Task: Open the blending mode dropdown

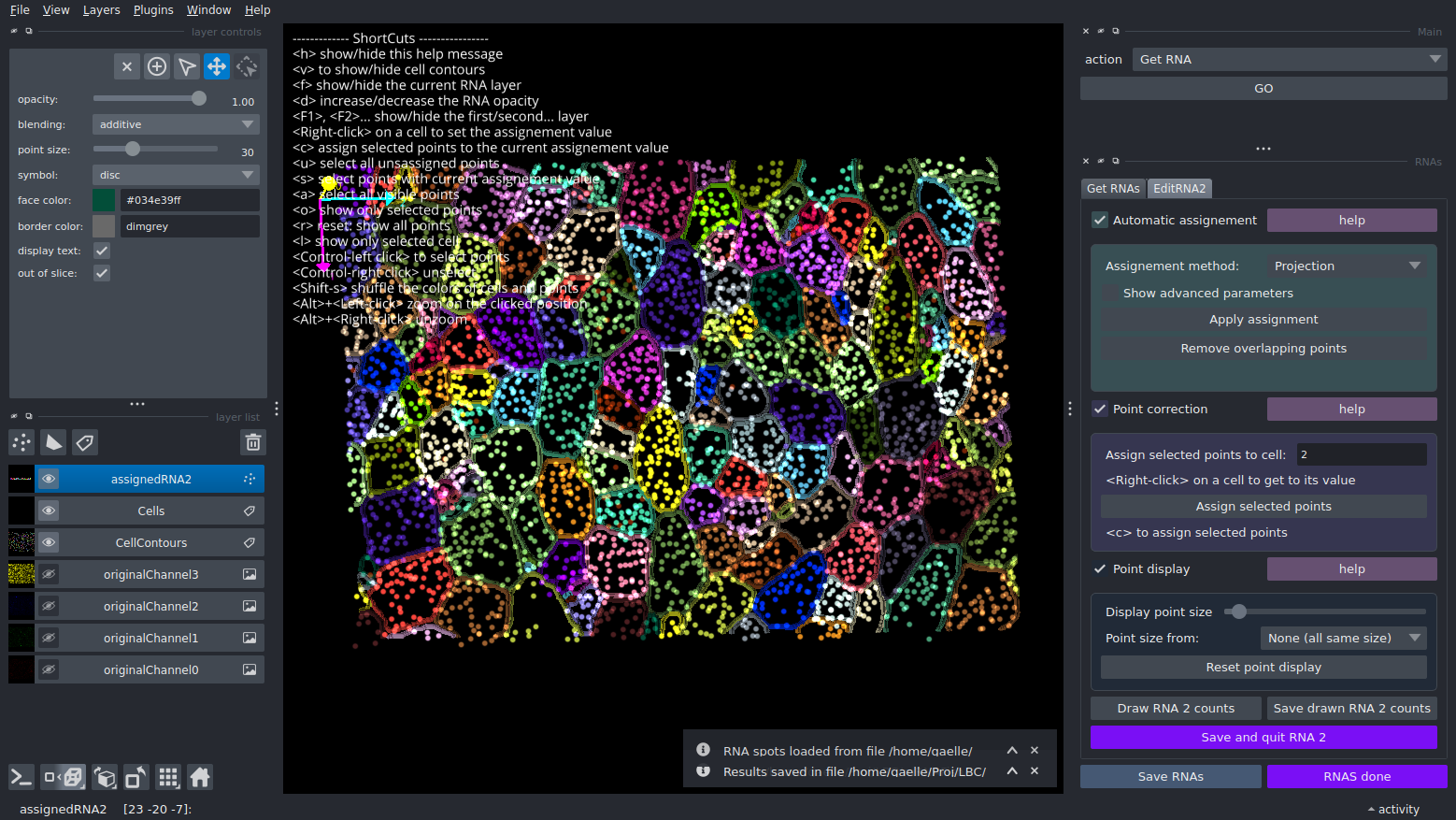Action: pyautogui.click(x=176, y=124)
